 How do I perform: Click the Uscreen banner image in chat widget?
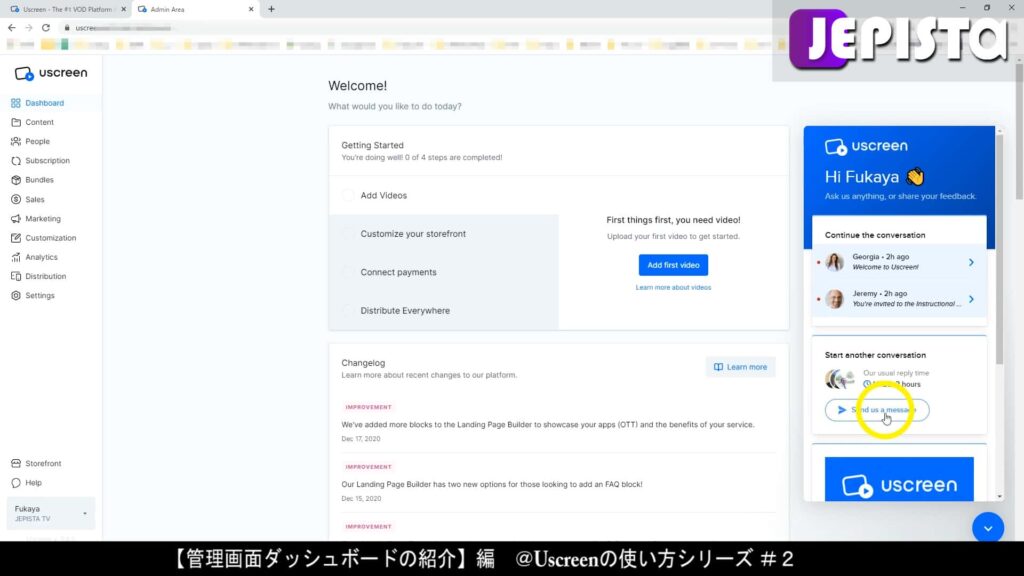899,479
